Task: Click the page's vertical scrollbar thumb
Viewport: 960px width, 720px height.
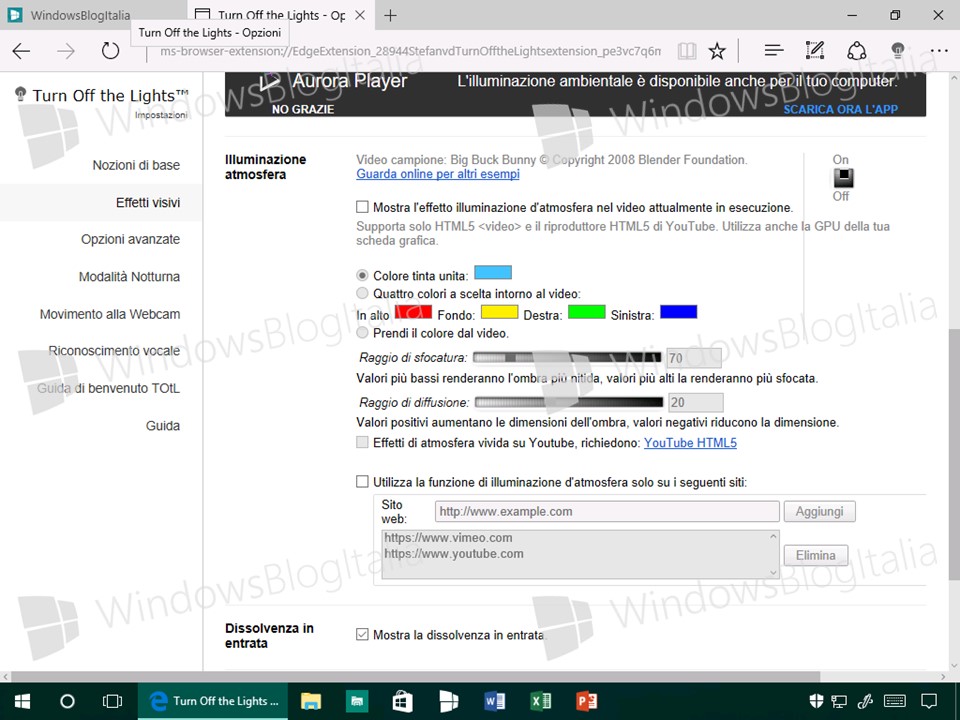Action: (954, 454)
